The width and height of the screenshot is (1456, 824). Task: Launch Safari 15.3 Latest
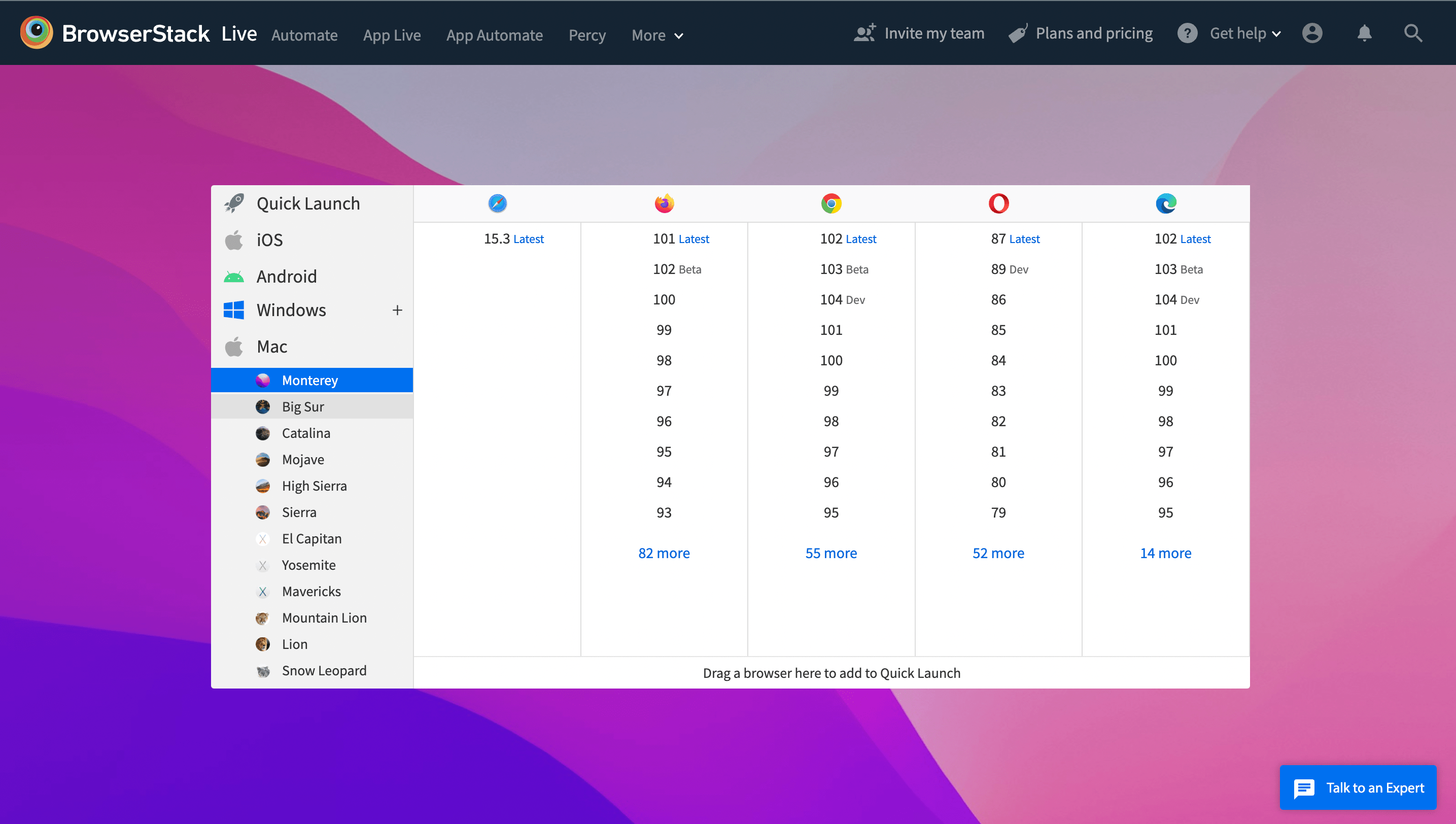tap(513, 238)
